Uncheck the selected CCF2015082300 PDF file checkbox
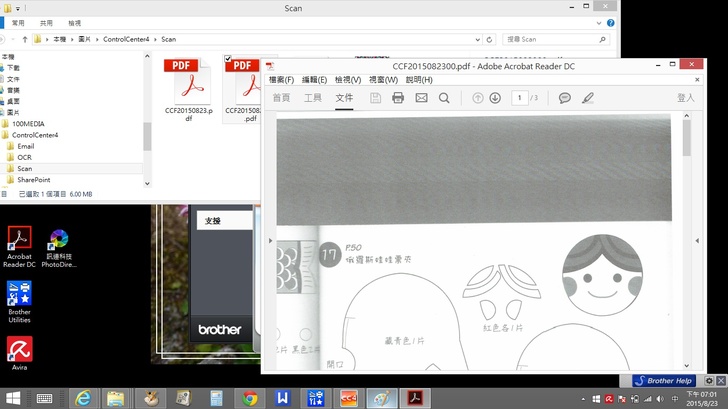 tap(229, 59)
